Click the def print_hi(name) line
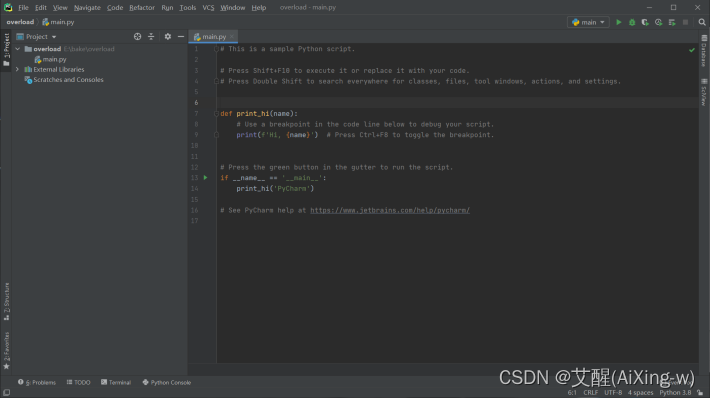Image resolution: width=710 pixels, height=398 pixels. tap(259, 114)
